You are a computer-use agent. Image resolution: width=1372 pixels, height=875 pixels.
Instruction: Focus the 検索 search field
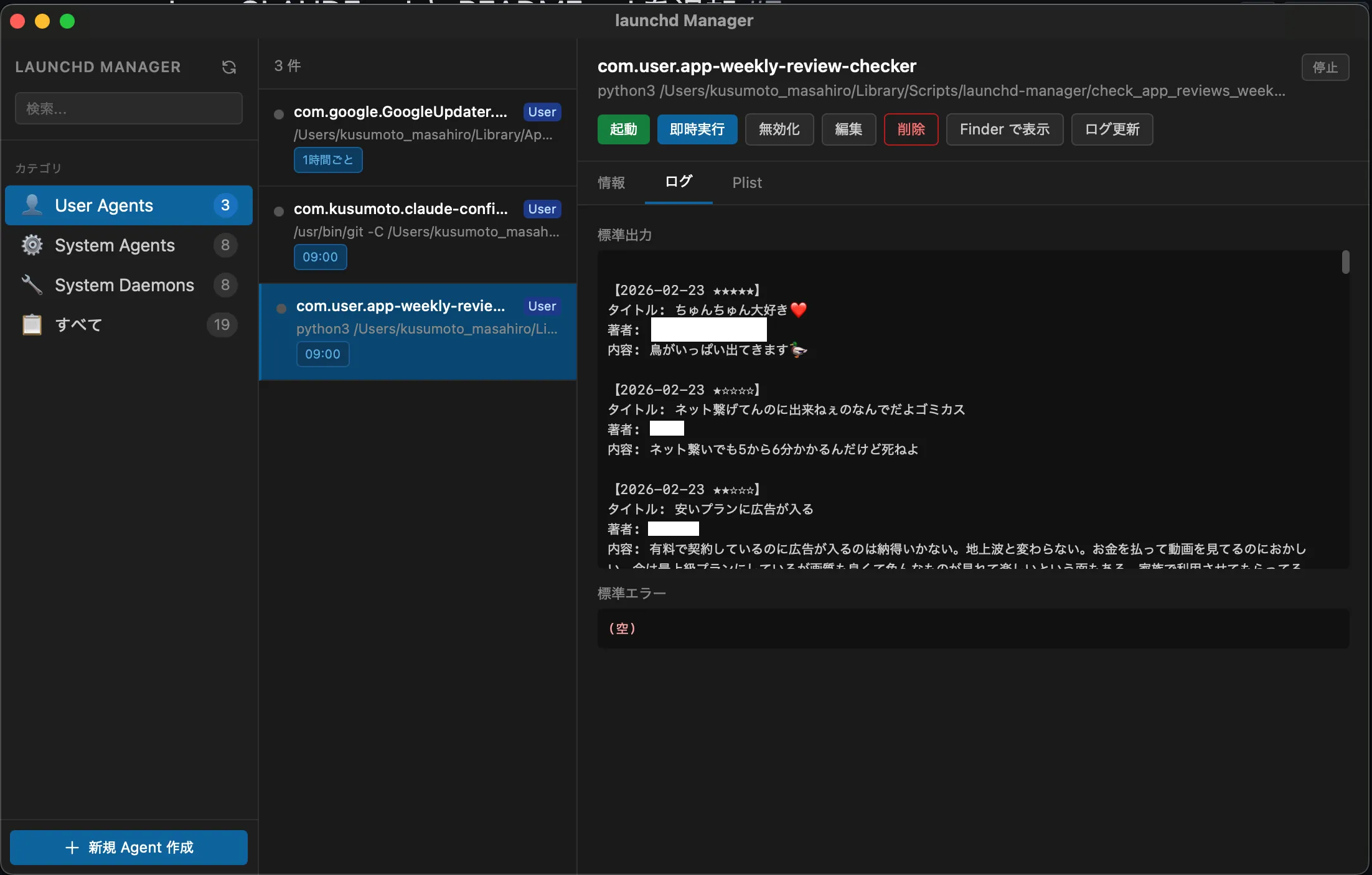click(129, 108)
